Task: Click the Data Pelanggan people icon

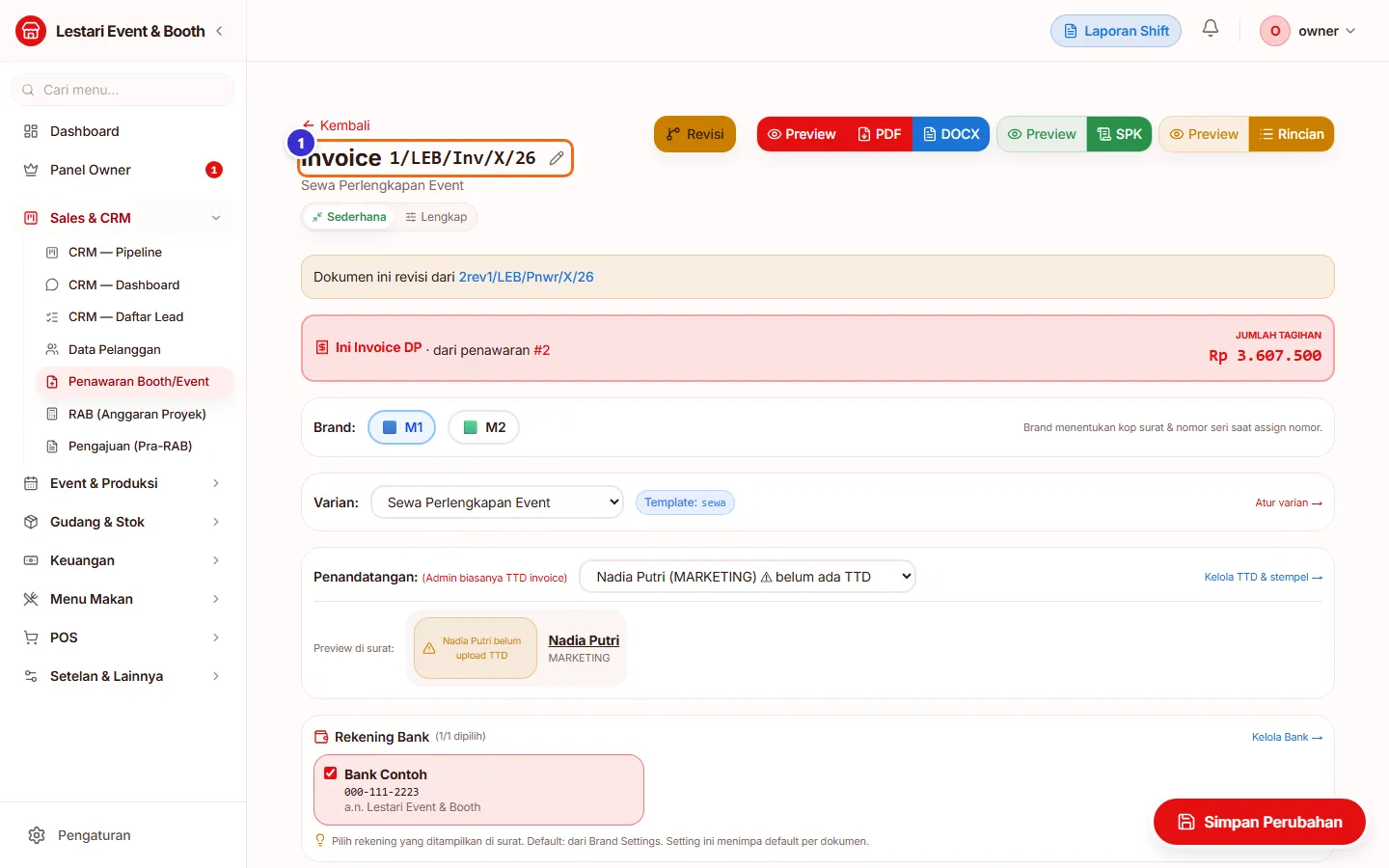Action: pos(52,349)
